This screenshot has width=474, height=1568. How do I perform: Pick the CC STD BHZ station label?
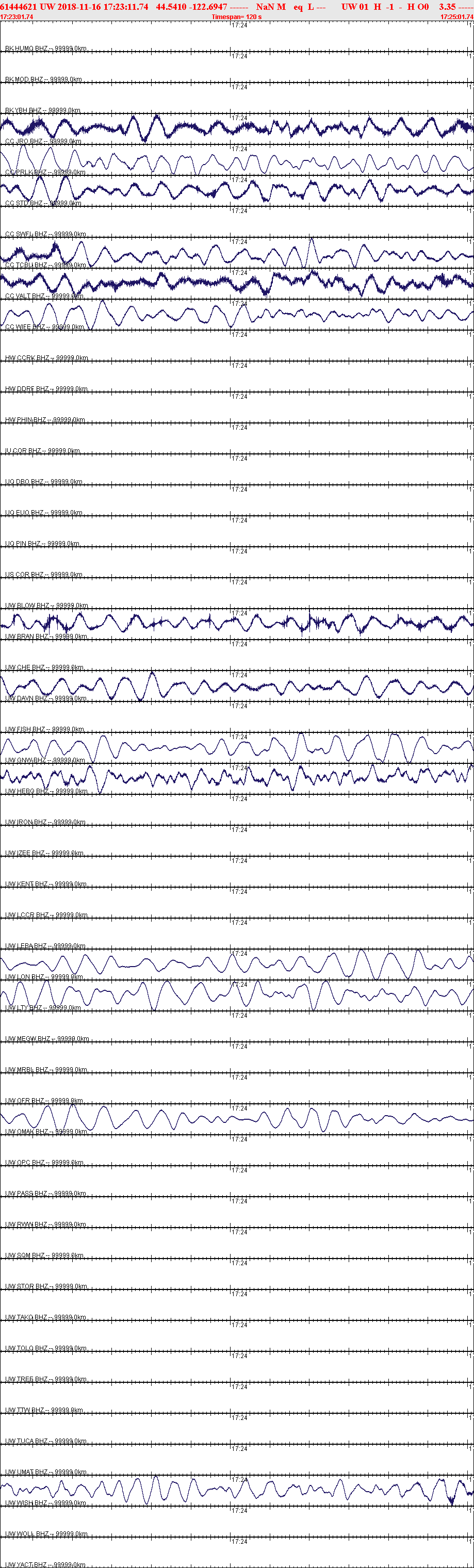[x=43, y=203]
